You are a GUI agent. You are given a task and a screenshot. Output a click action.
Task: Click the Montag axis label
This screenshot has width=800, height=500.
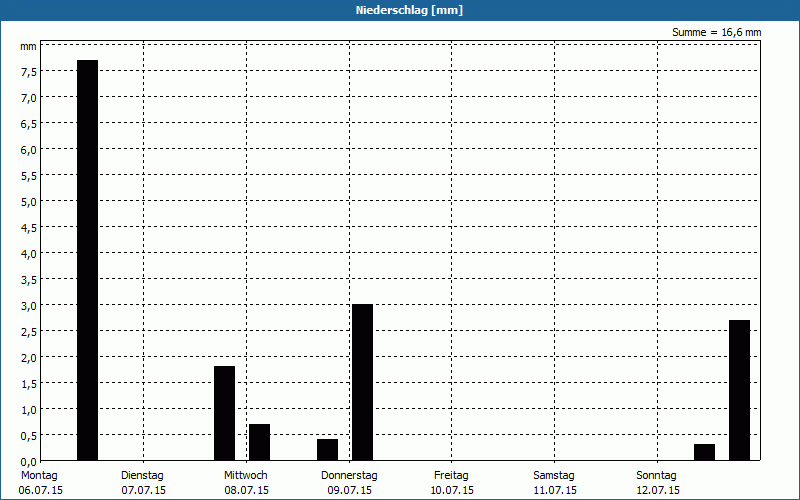point(39,476)
